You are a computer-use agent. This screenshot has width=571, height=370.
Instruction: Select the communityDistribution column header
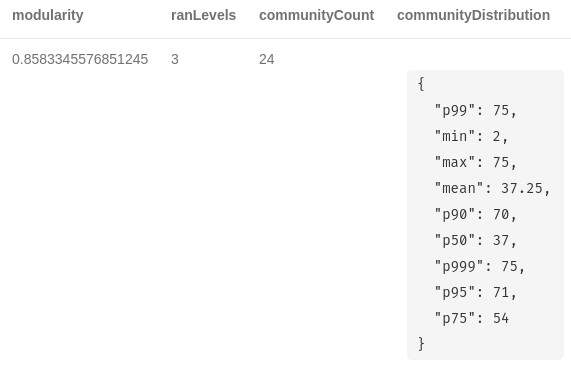(x=473, y=15)
